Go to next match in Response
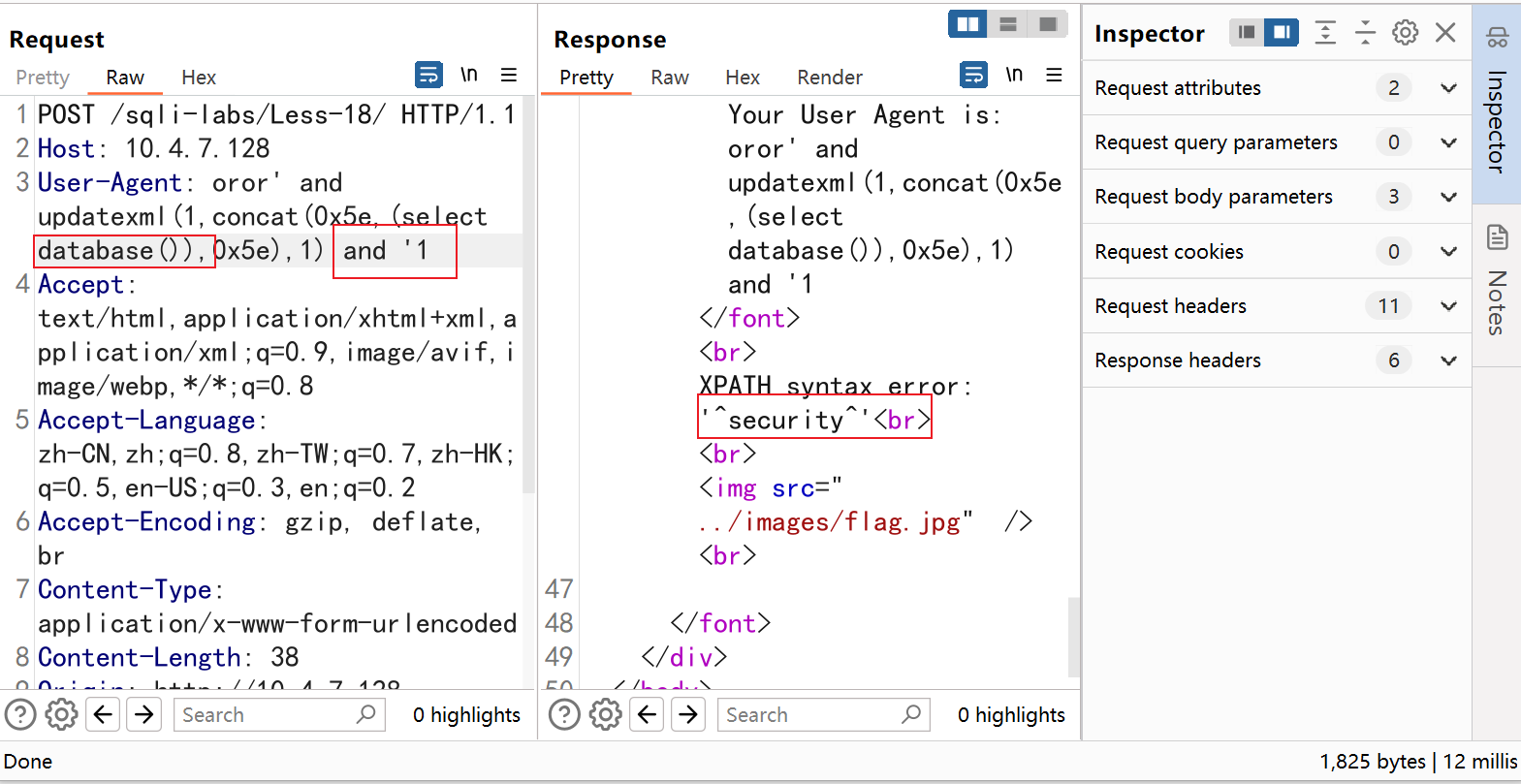The image size is (1521, 784). (688, 715)
